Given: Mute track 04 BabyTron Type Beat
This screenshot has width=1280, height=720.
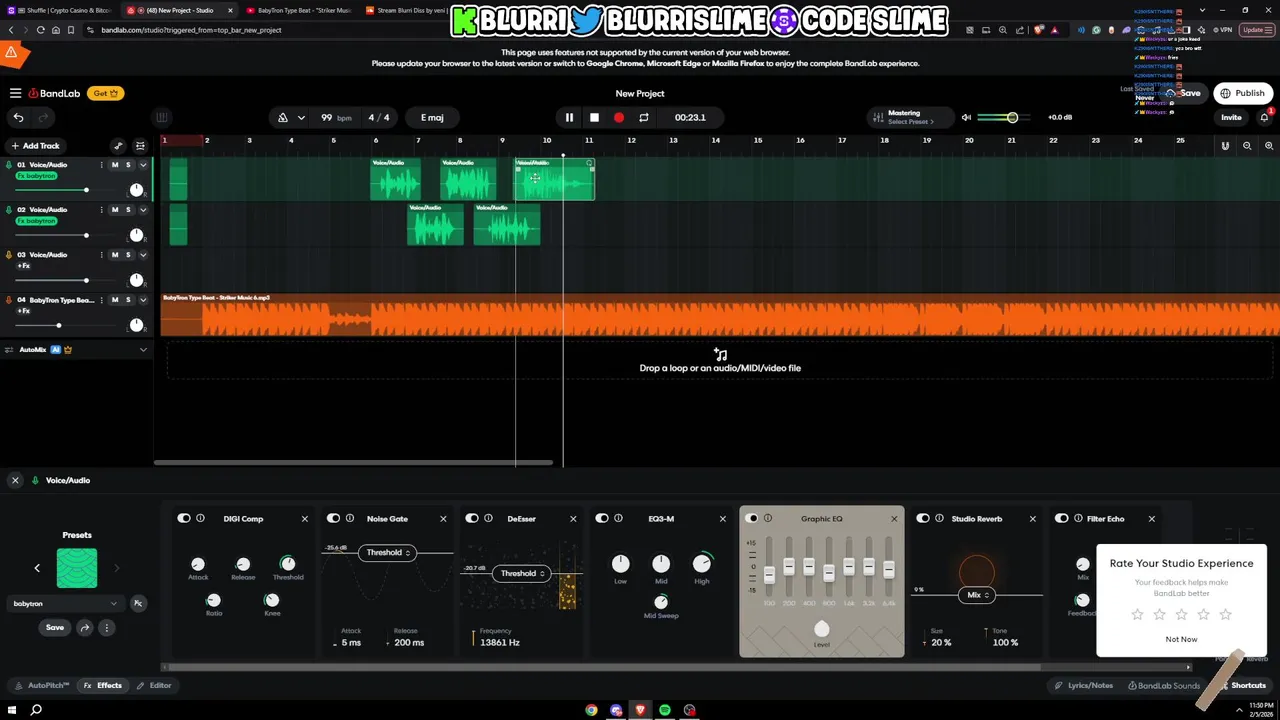Looking at the screenshot, I should [x=115, y=300].
